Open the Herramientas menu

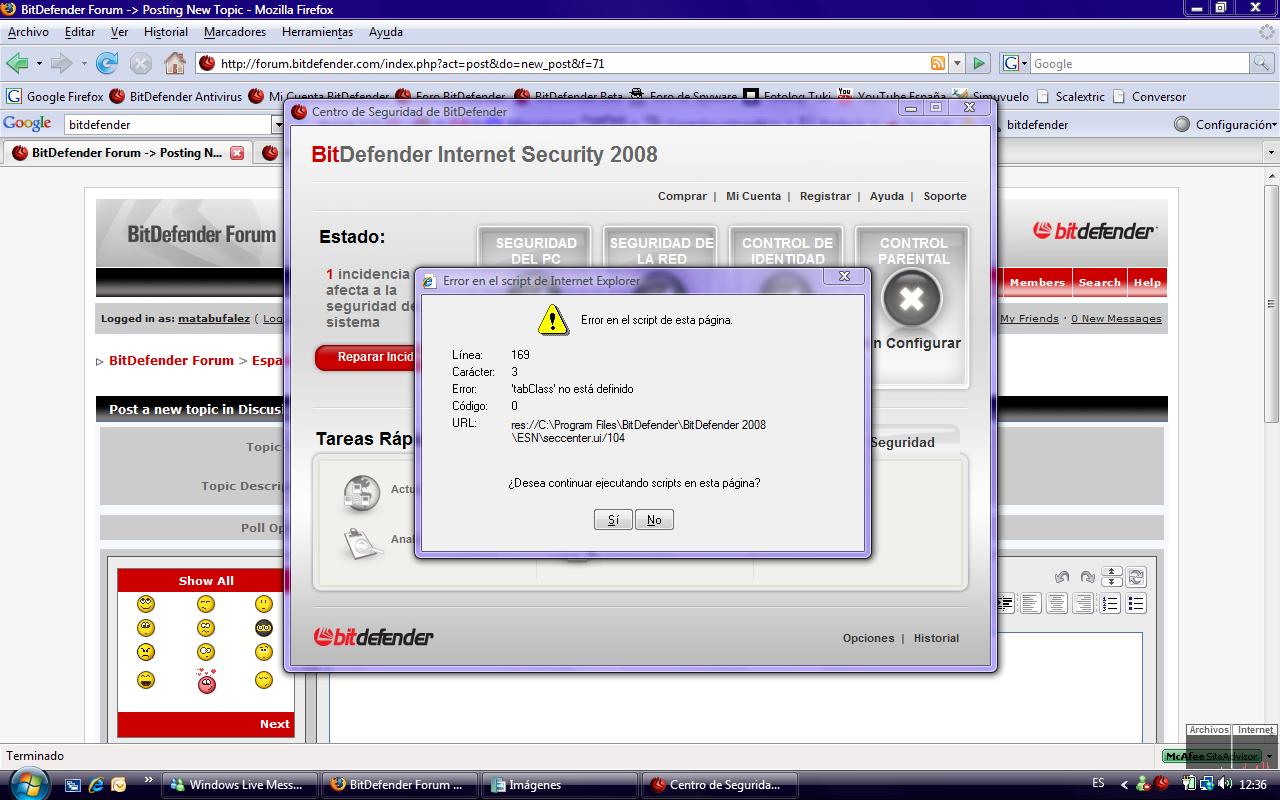[317, 32]
